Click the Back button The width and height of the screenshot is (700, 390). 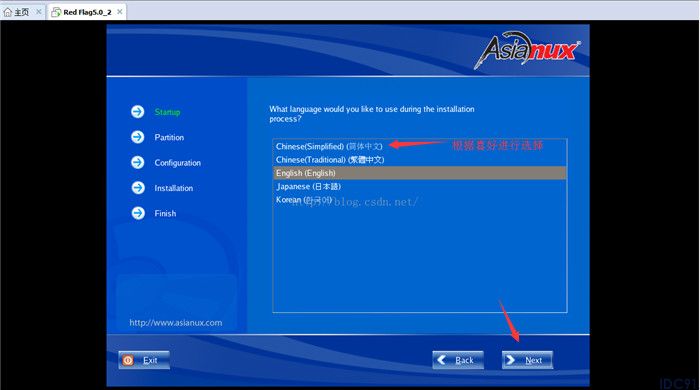[458, 360]
